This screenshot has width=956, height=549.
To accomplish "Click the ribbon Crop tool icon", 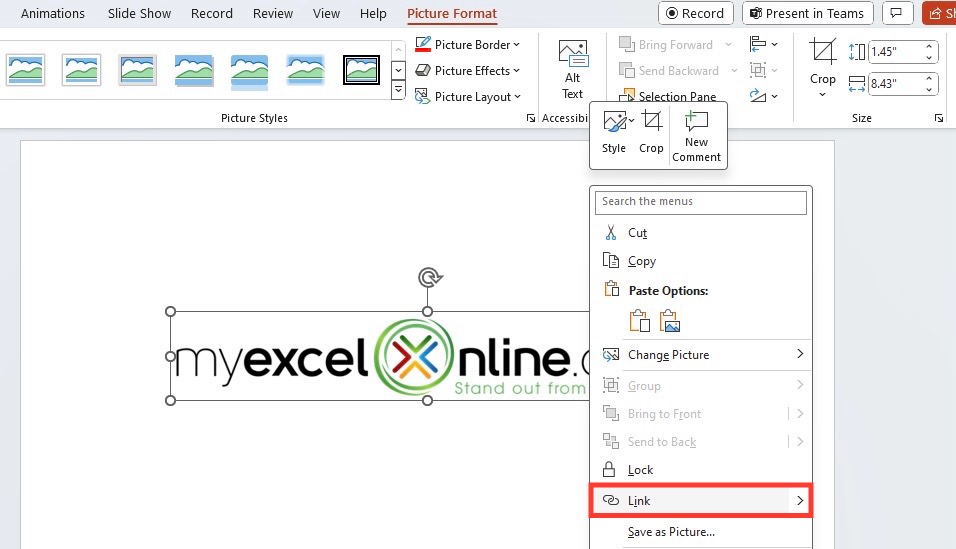I will [822, 51].
